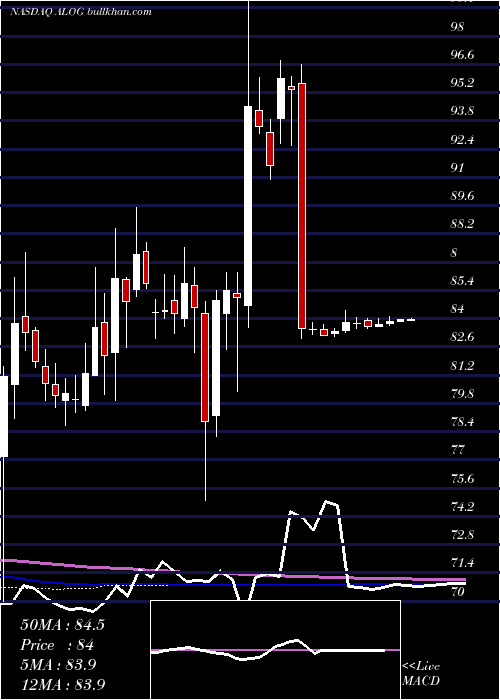Click the 77 price axis label
500x700 pixels.
coord(458,450)
